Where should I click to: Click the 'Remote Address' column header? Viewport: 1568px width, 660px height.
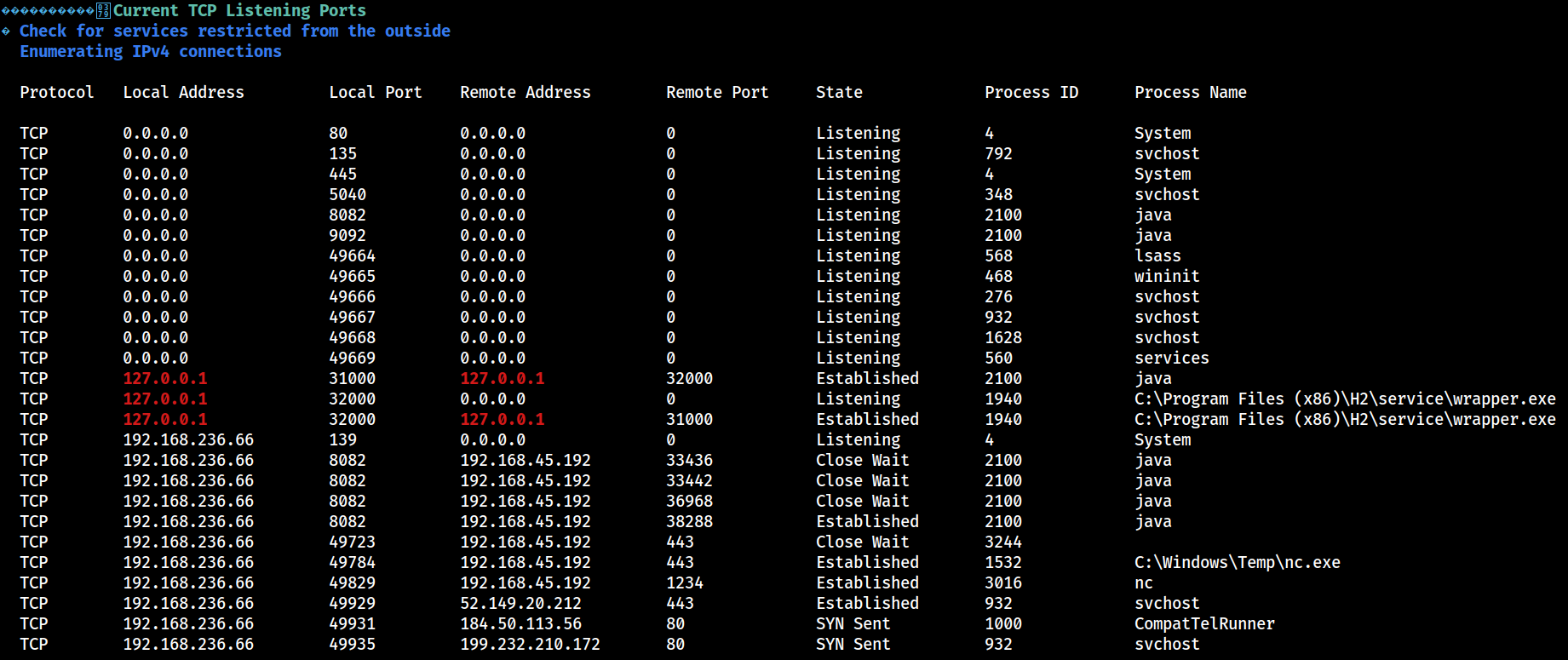(x=526, y=92)
